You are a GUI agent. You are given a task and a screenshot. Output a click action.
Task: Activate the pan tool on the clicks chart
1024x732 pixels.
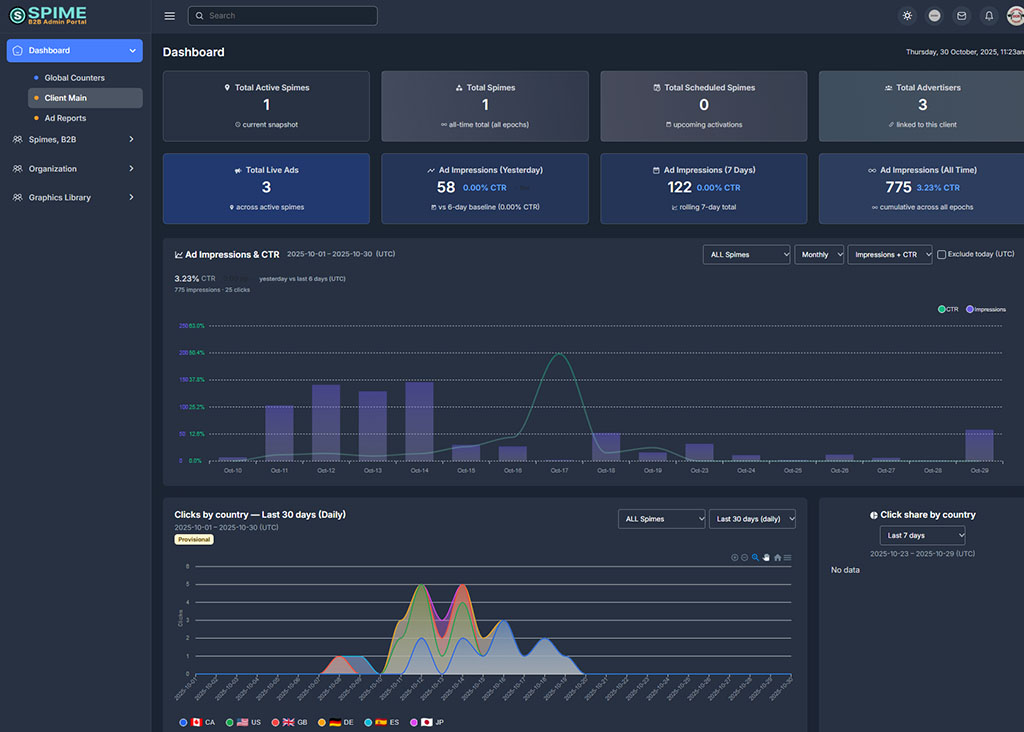click(766, 558)
